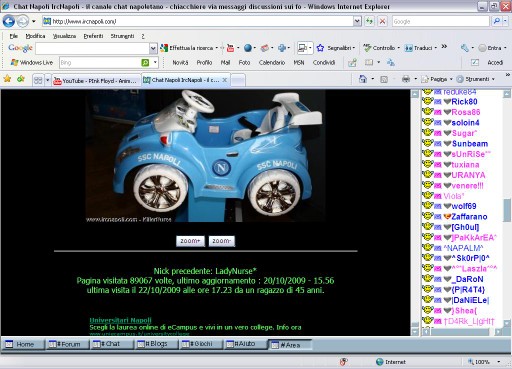Refresh the page with the green arrows icon
Image resolution: width=512 pixels, height=369 pixels.
pos(369,21)
